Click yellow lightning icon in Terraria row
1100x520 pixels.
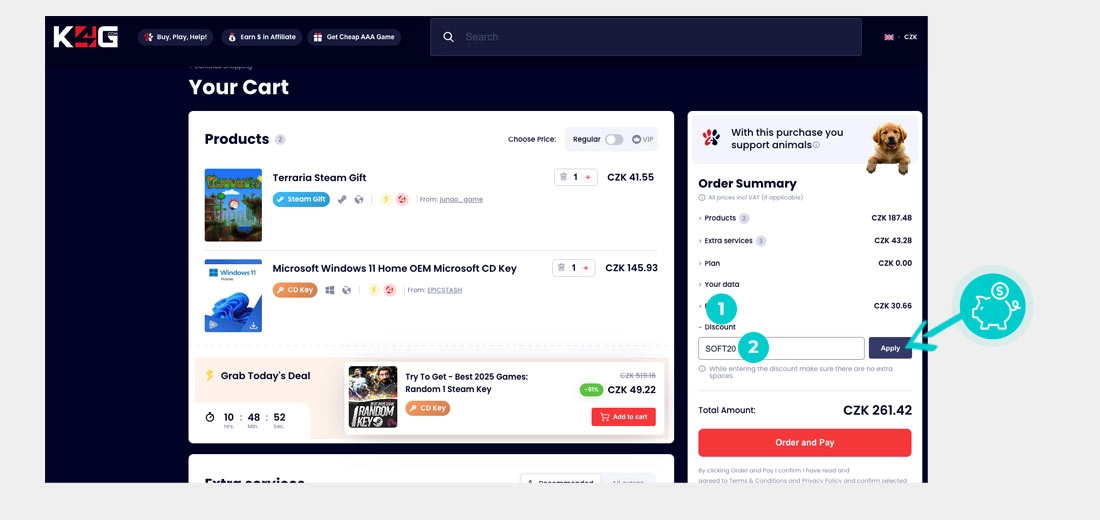click(385, 199)
